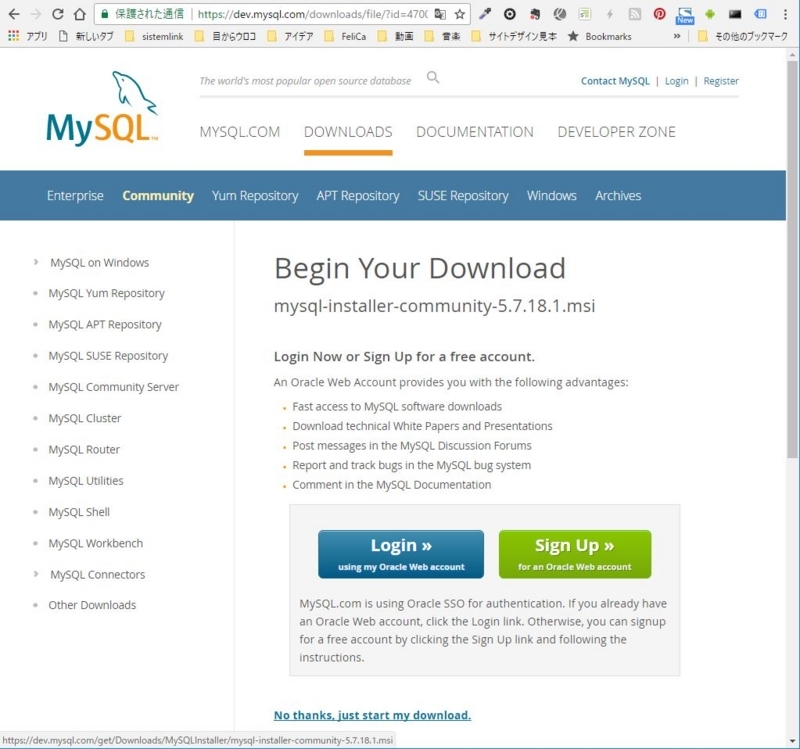Open the サイトデザイン見本 bookmark folder
This screenshot has width=800, height=749.
(x=514, y=36)
